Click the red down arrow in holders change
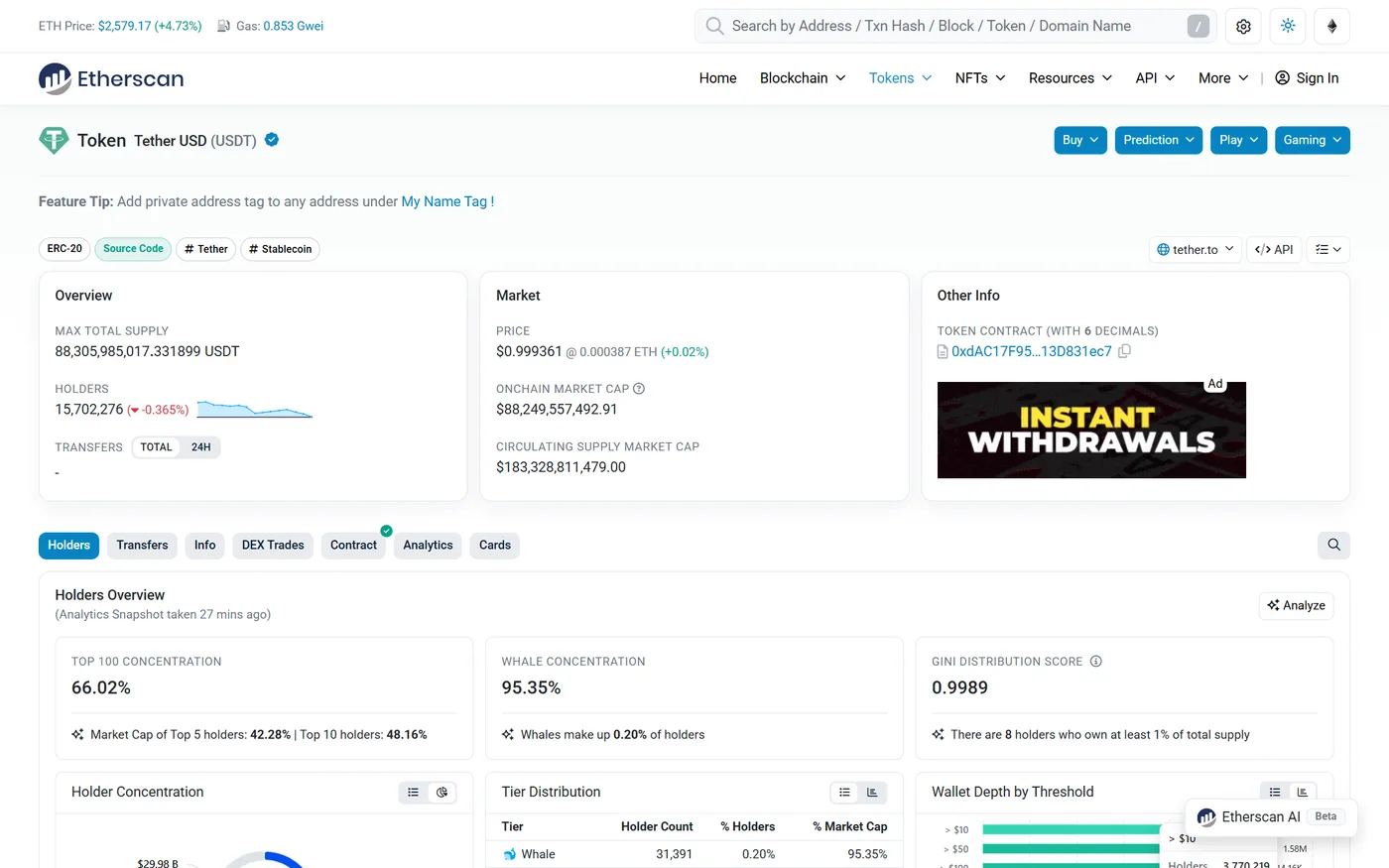 point(134,410)
